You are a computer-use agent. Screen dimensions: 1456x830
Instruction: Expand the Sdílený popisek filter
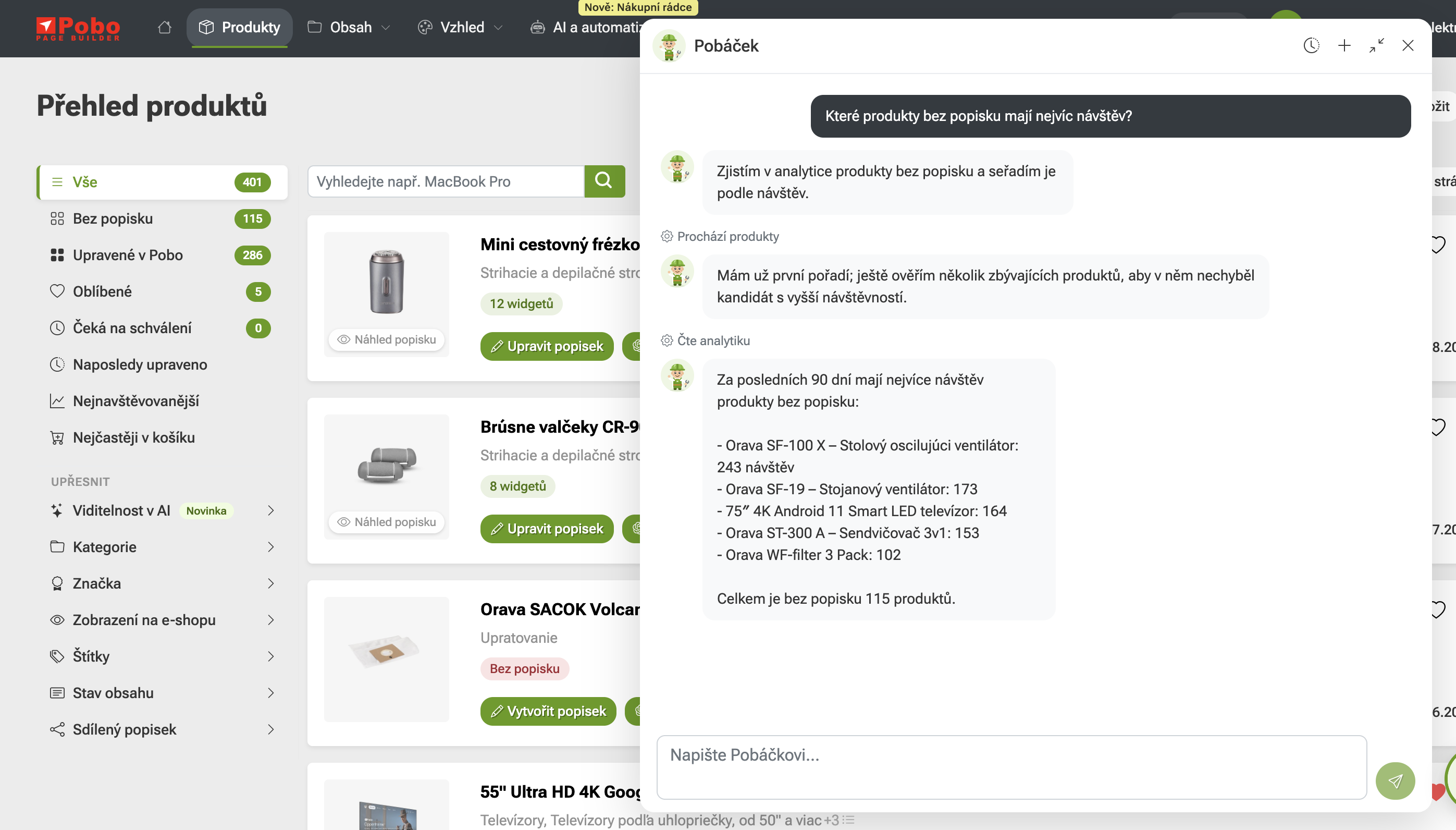tap(162, 730)
